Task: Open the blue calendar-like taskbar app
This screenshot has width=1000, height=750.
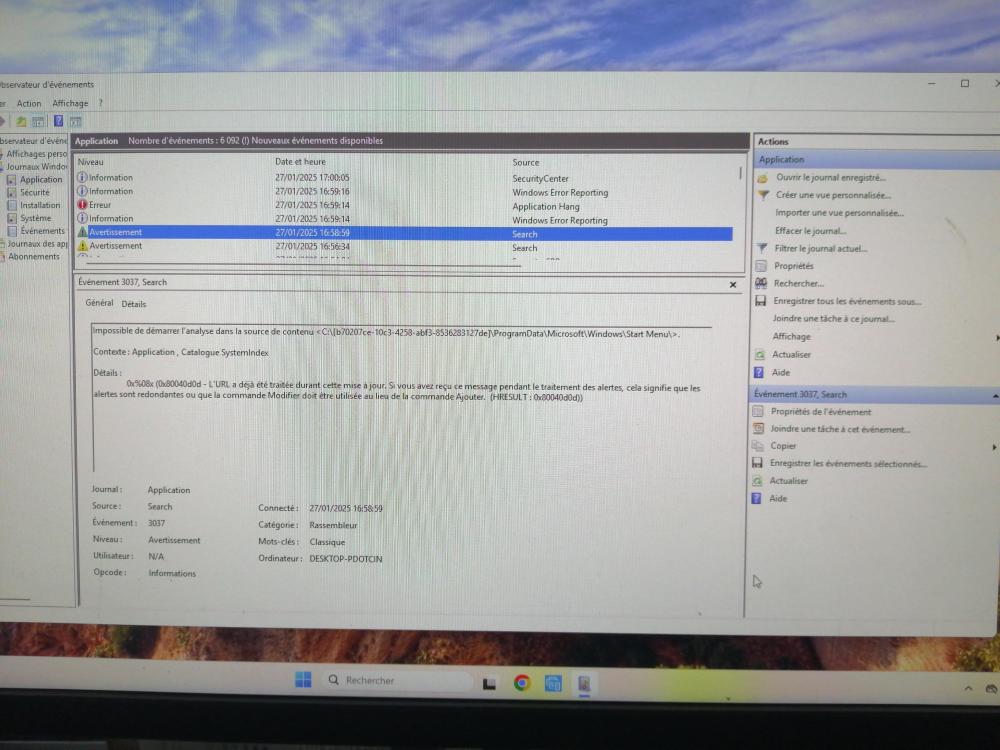Action: [553, 684]
